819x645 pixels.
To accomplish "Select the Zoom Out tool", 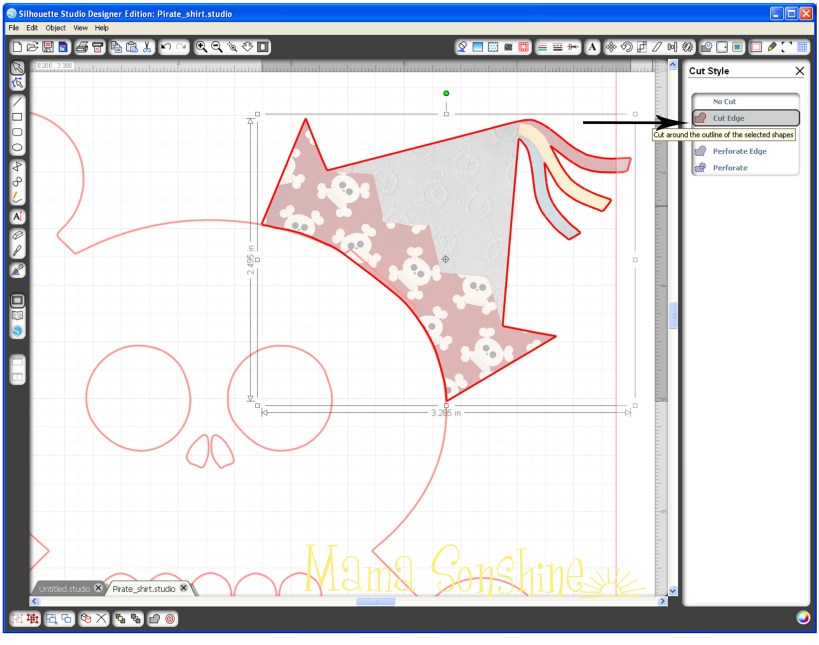I will (x=214, y=46).
